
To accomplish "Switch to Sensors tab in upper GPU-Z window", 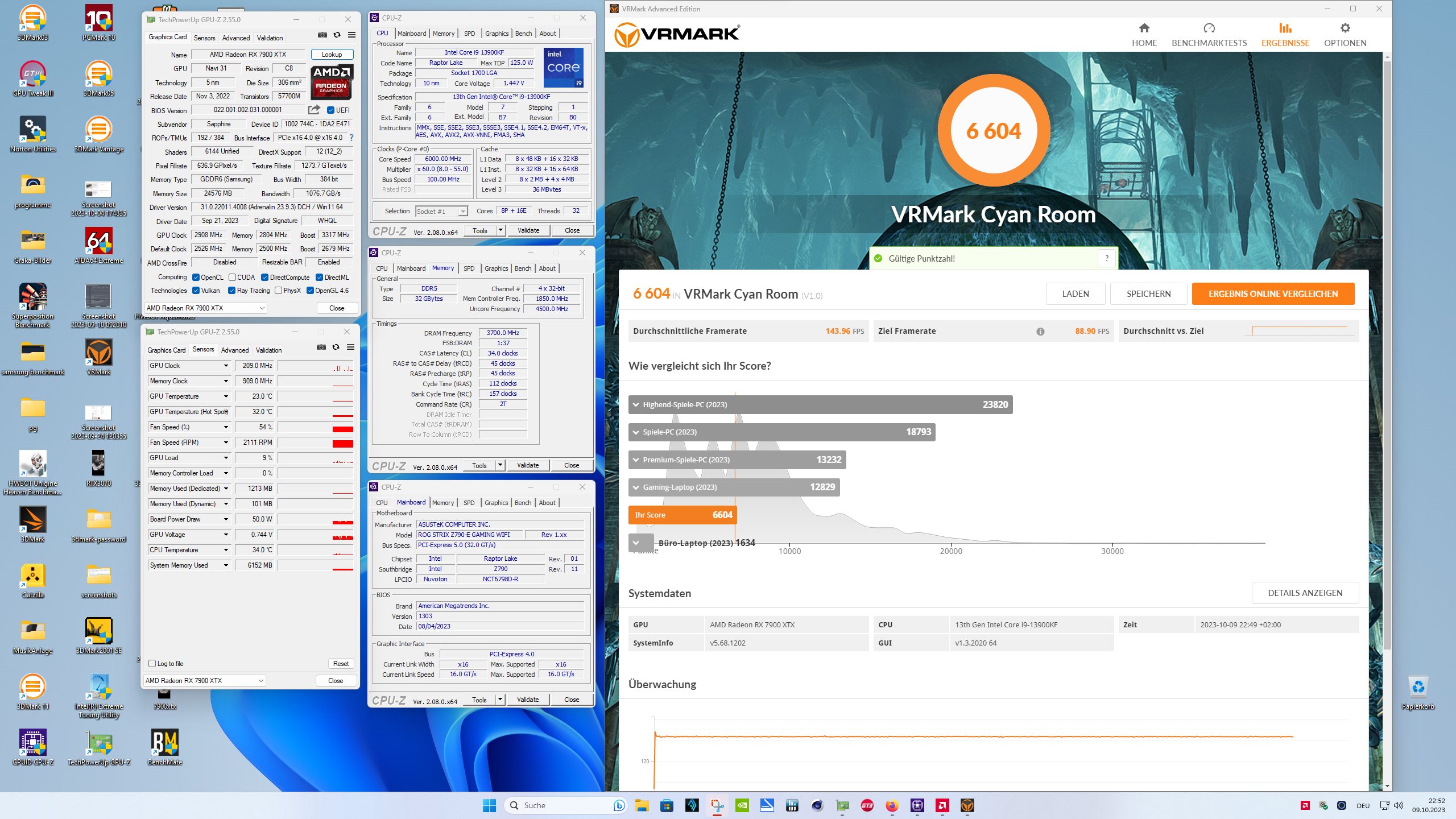I will [x=204, y=38].
